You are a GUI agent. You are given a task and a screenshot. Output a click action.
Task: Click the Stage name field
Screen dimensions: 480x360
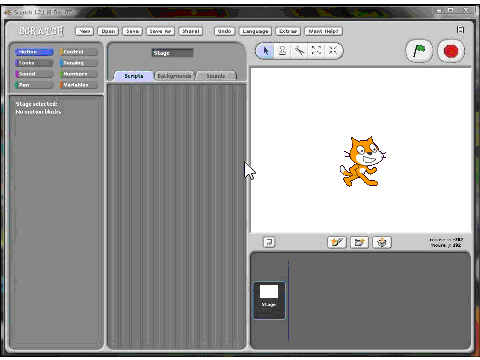(x=172, y=53)
